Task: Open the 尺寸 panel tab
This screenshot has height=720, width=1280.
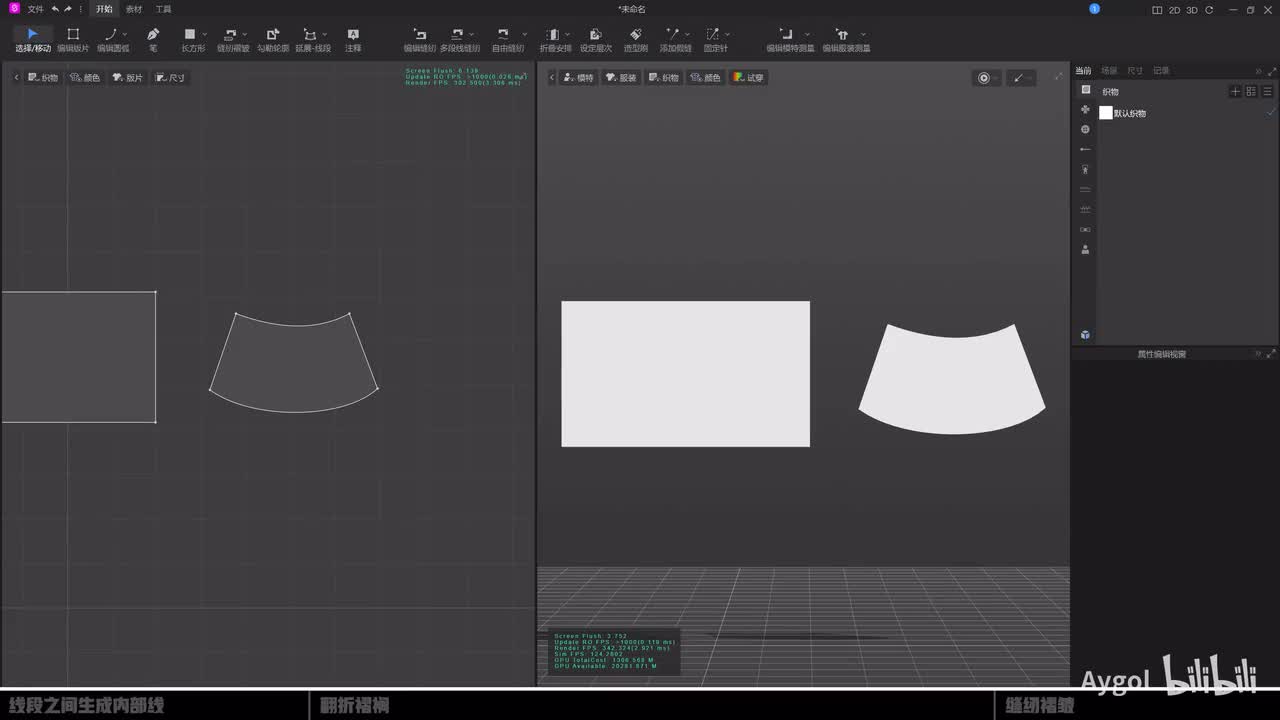Action: tap(1135, 71)
